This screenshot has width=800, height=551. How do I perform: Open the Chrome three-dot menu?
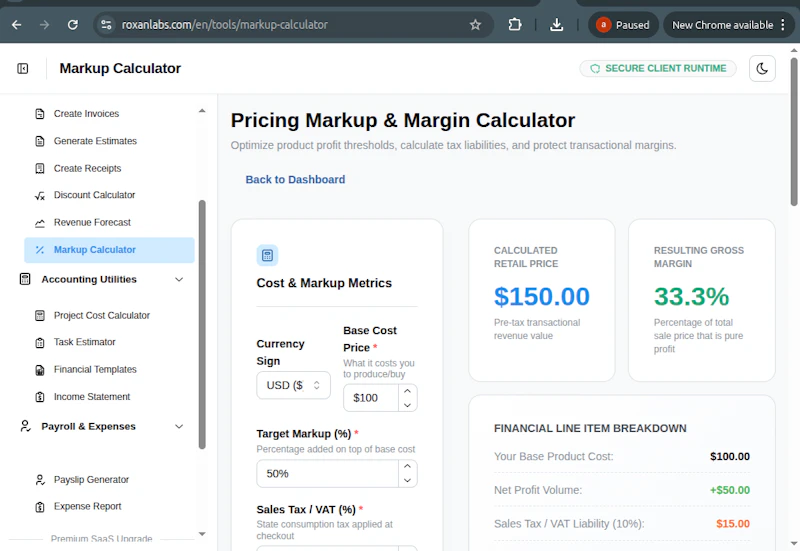click(x=783, y=24)
